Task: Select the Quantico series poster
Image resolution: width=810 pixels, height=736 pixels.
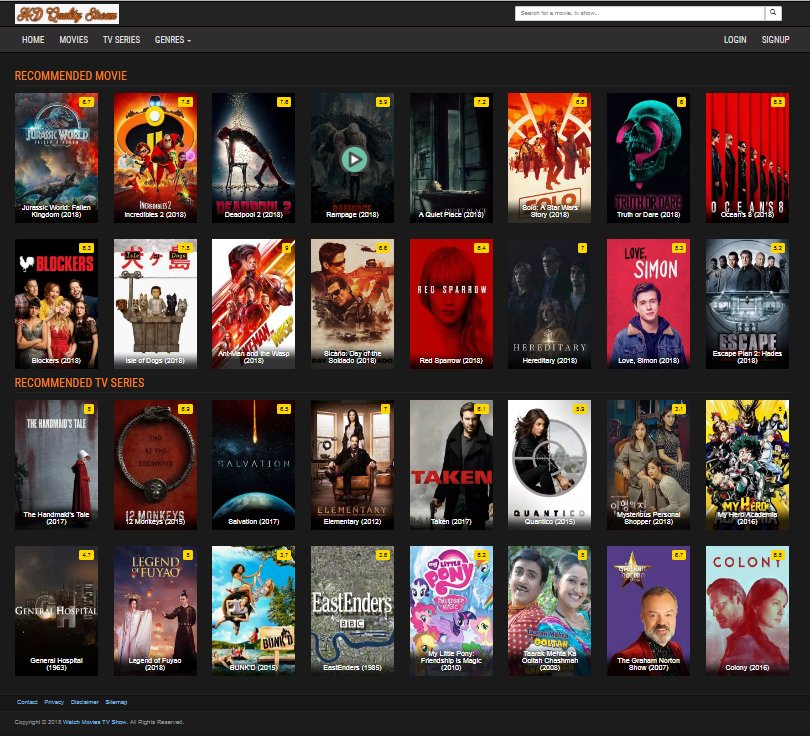Action: (x=550, y=465)
